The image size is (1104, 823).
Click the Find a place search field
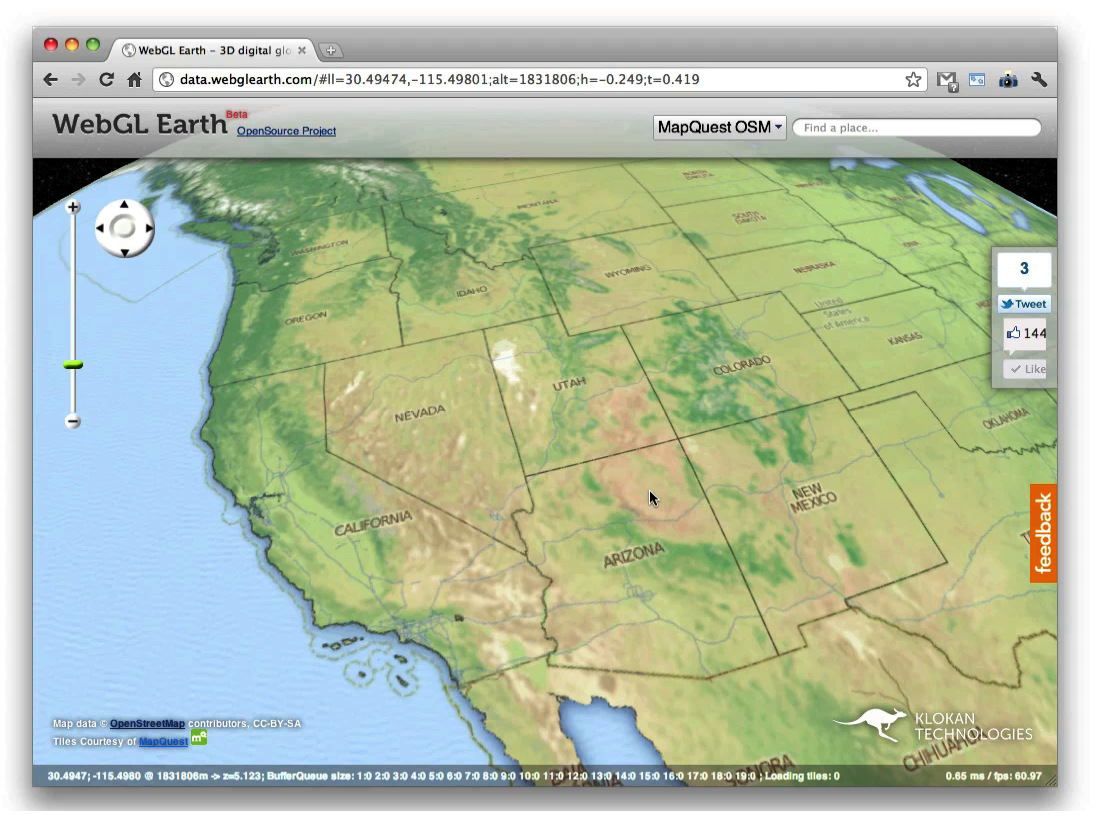coord(917,127)
